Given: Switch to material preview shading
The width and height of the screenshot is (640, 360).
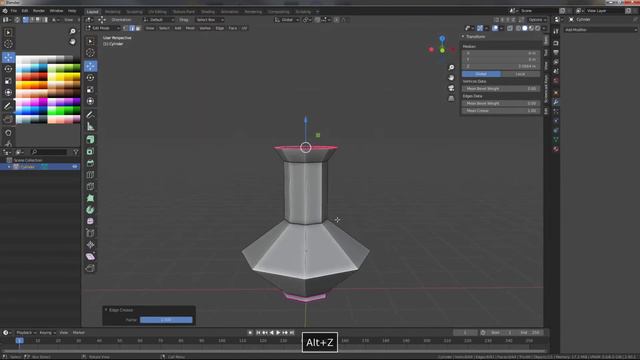Looking at the screenshot, I should (x=531, y=28).
